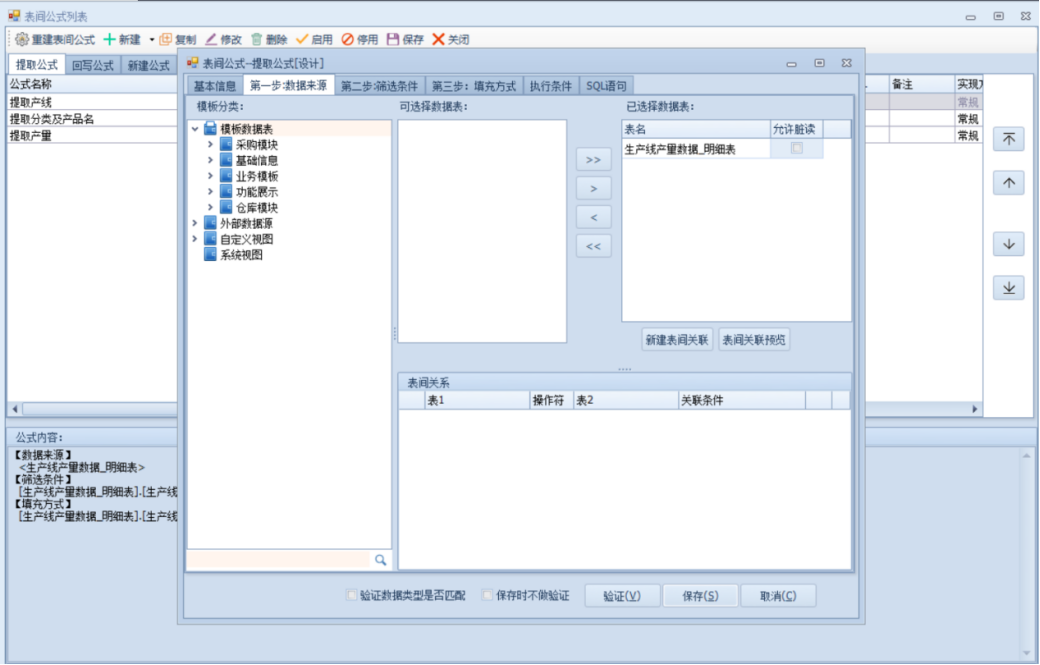Click the 启用 checkmark icon
This screenshot has height=665, width=1040.
(x=302, y=39)
